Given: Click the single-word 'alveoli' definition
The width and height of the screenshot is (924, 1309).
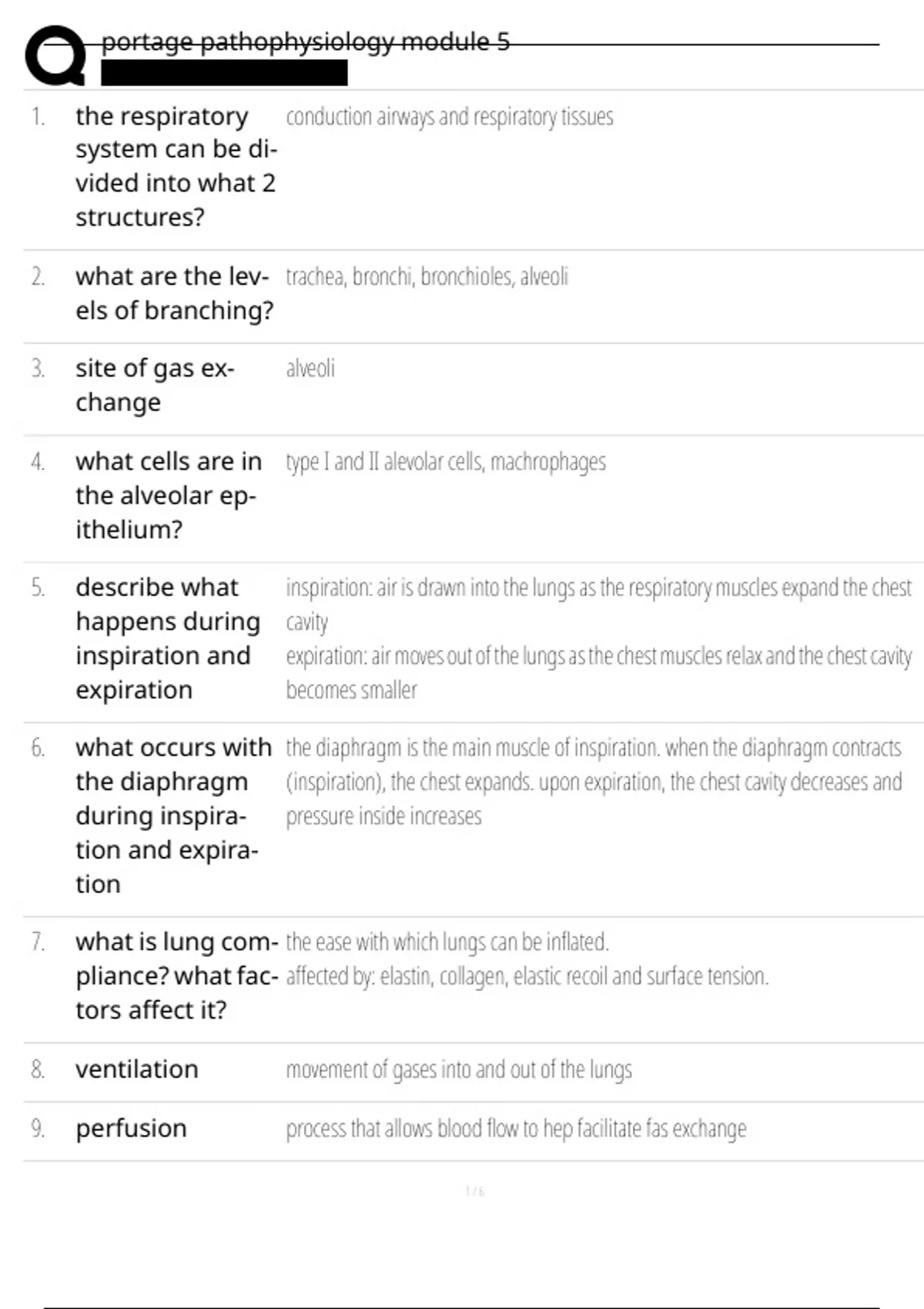Looking at the screenshot, I should 310,369.
